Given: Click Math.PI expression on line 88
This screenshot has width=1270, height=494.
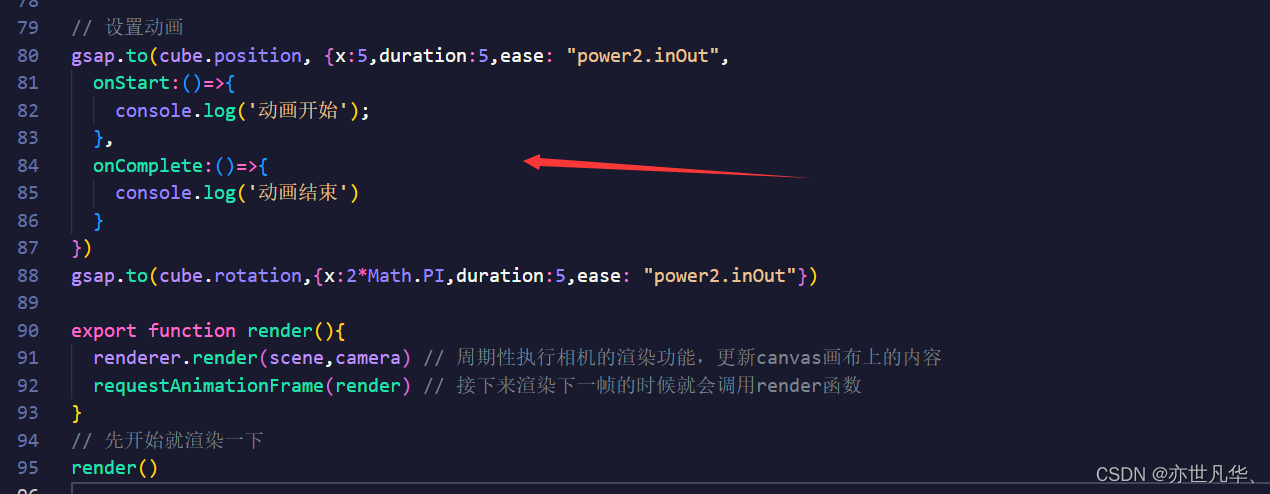Looking at the screenshot, I should coord(406,275).
